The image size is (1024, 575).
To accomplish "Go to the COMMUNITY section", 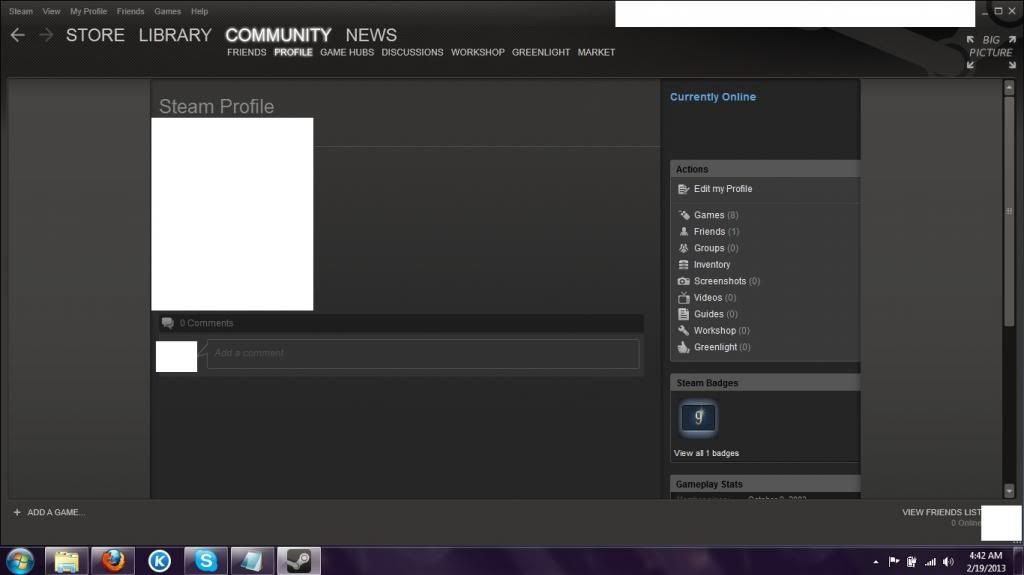I will (x=278, y=35).
